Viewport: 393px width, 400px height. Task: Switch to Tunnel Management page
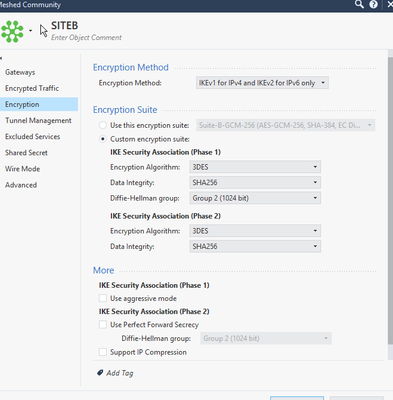click(38, 121)
